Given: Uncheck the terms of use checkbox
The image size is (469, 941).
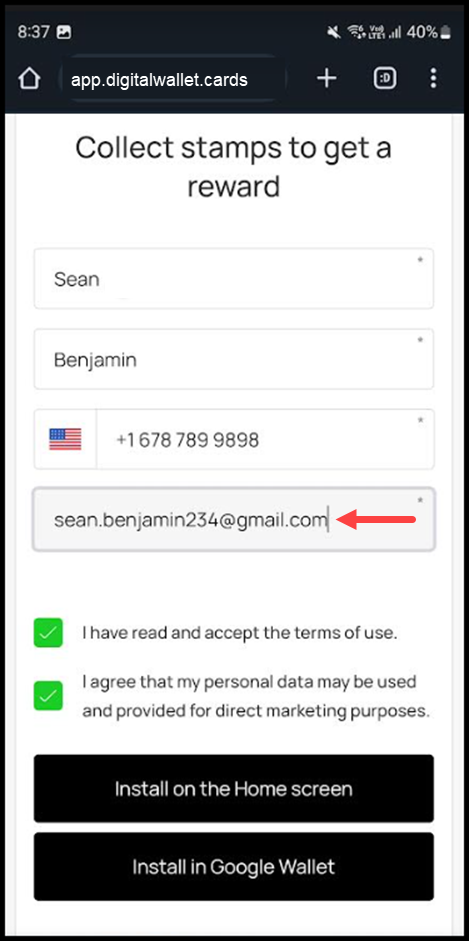Looking at the screenshot, I should (48, 633).
